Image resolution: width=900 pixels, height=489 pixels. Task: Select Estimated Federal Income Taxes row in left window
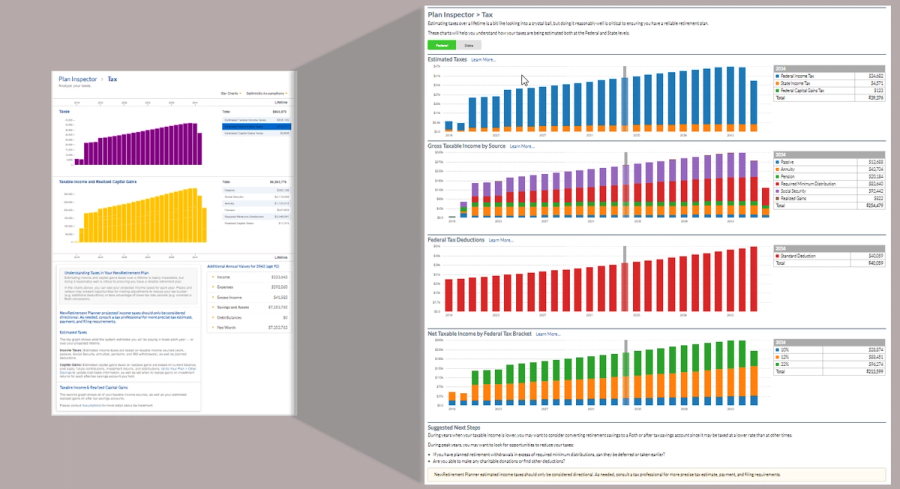(x=257, y=120)
